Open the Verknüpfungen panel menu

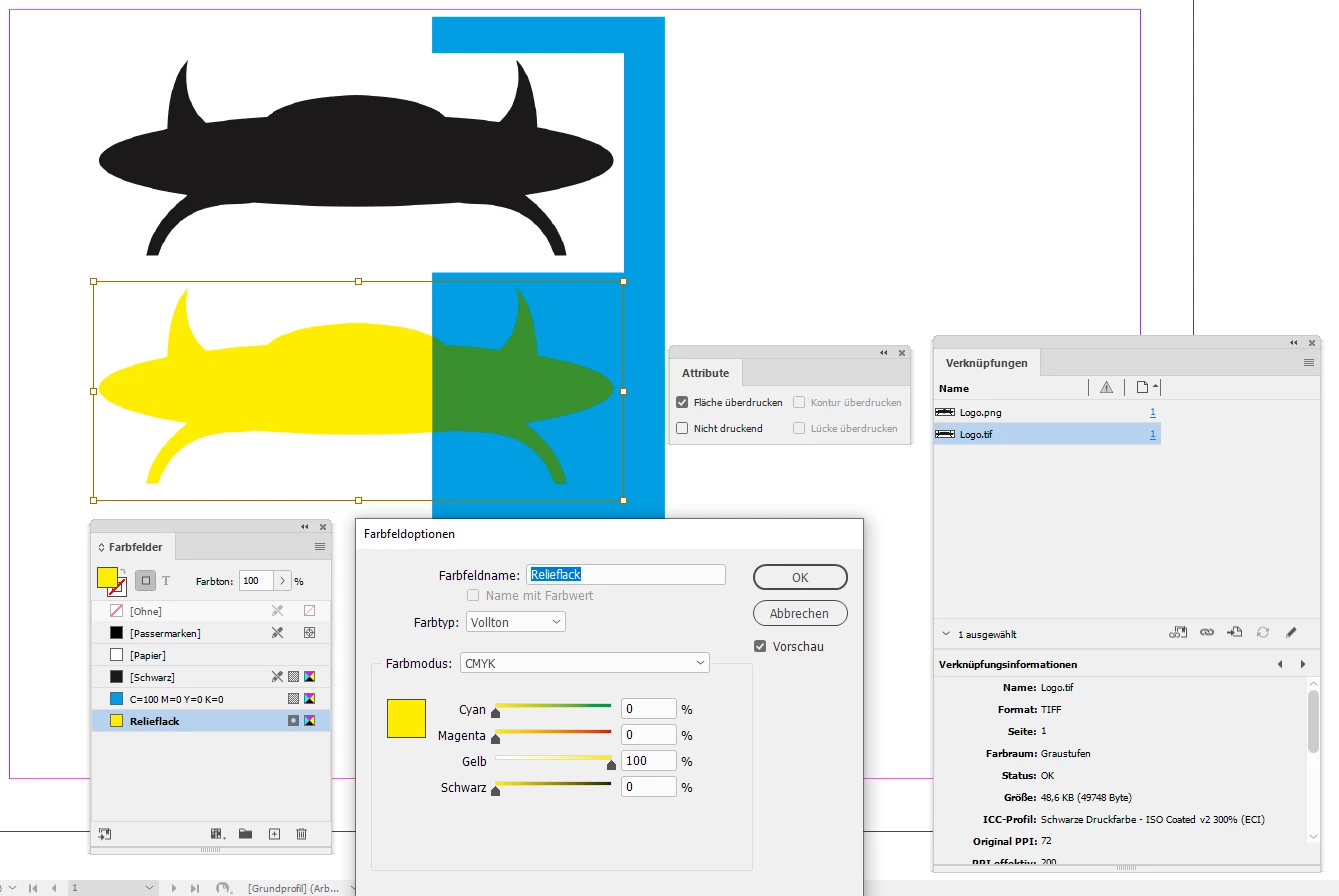1309,363
